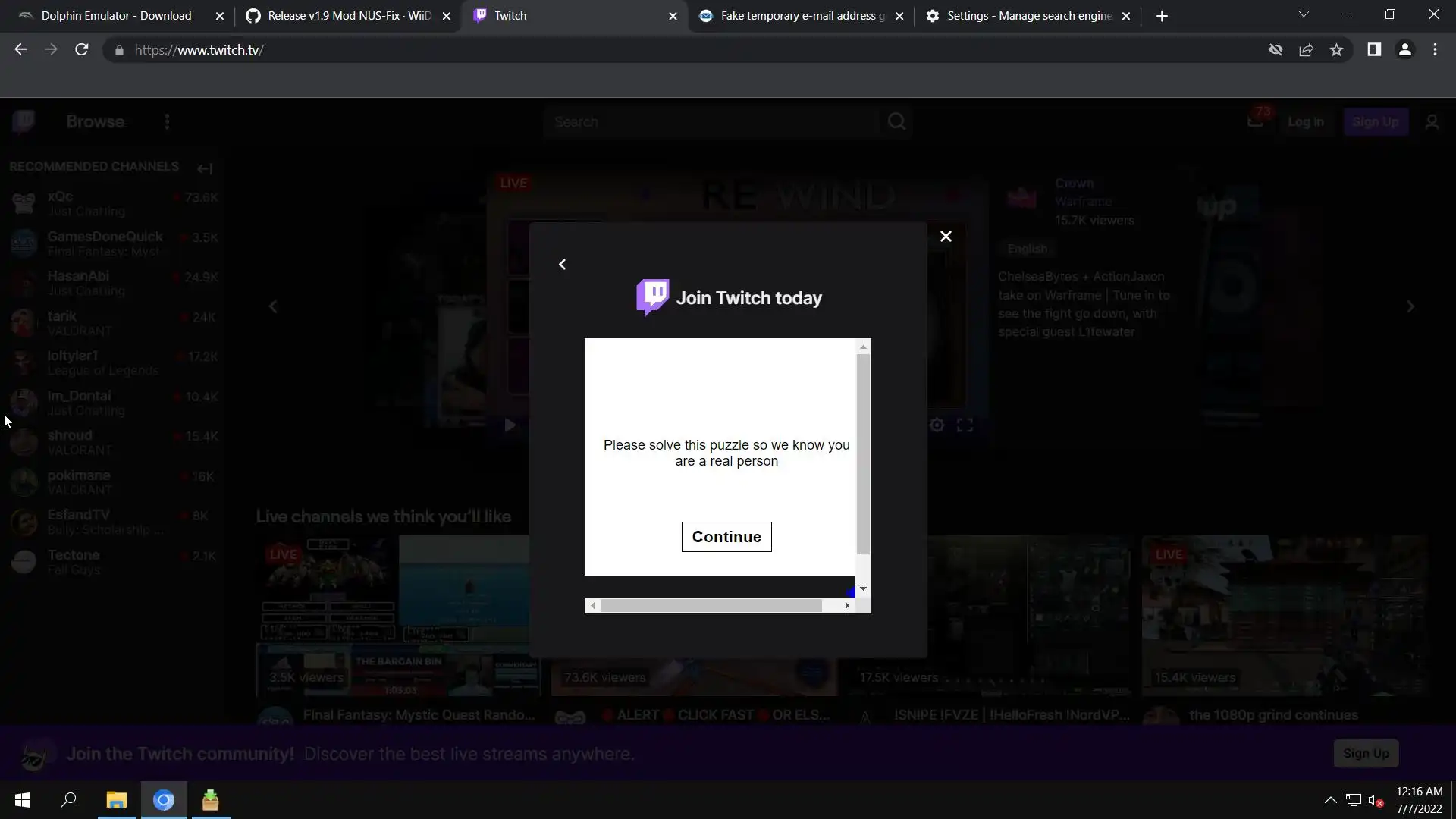This screenshot has width=1456, height=819.
Task: Show hidden system tray icons
Action: click(x=1330, y=800)
